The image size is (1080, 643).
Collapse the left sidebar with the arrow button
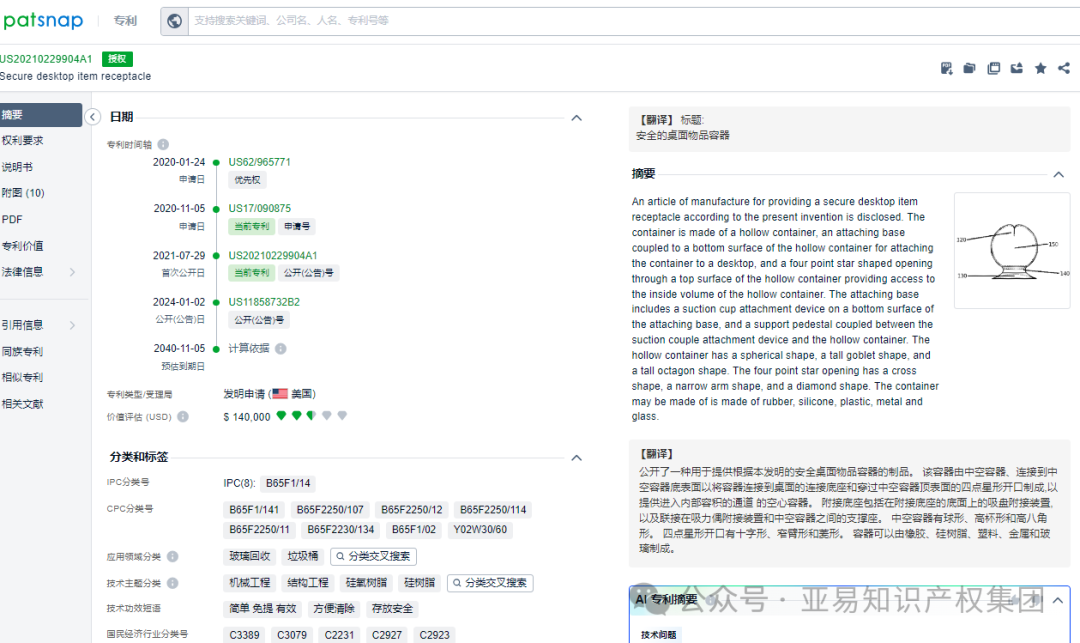[93, 117]
